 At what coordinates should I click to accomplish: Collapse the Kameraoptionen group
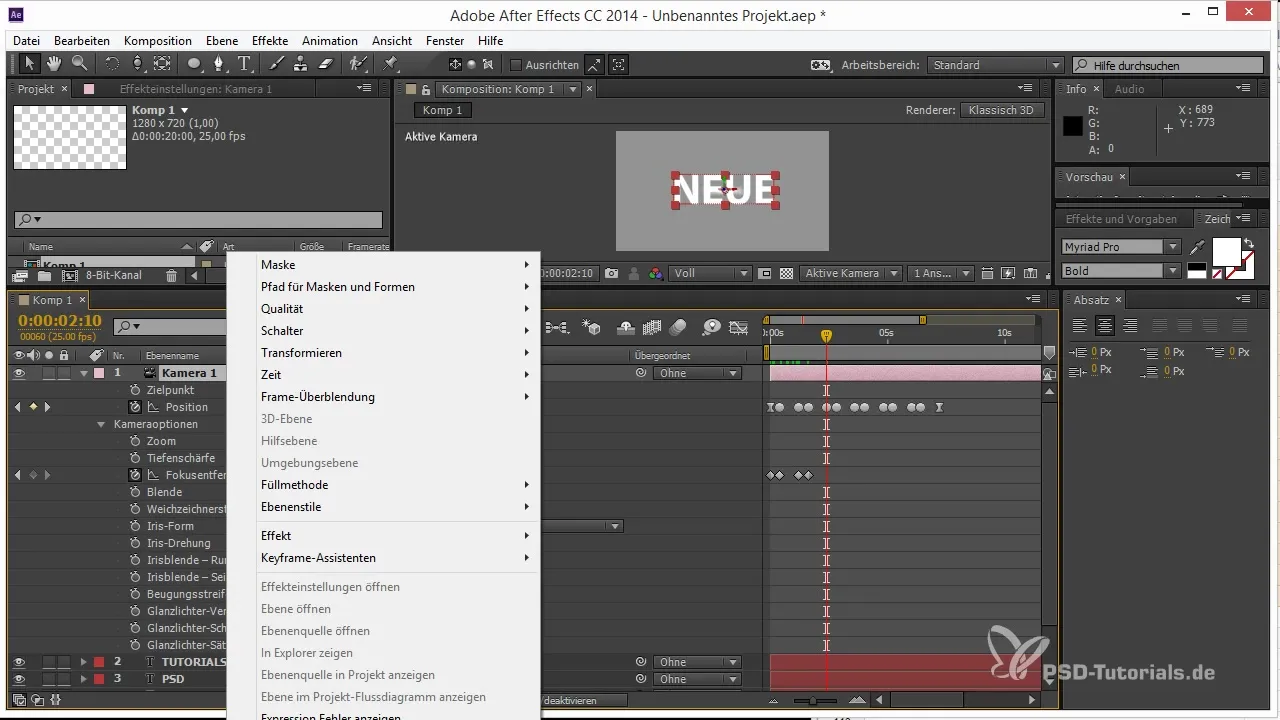tap(101, 424)
